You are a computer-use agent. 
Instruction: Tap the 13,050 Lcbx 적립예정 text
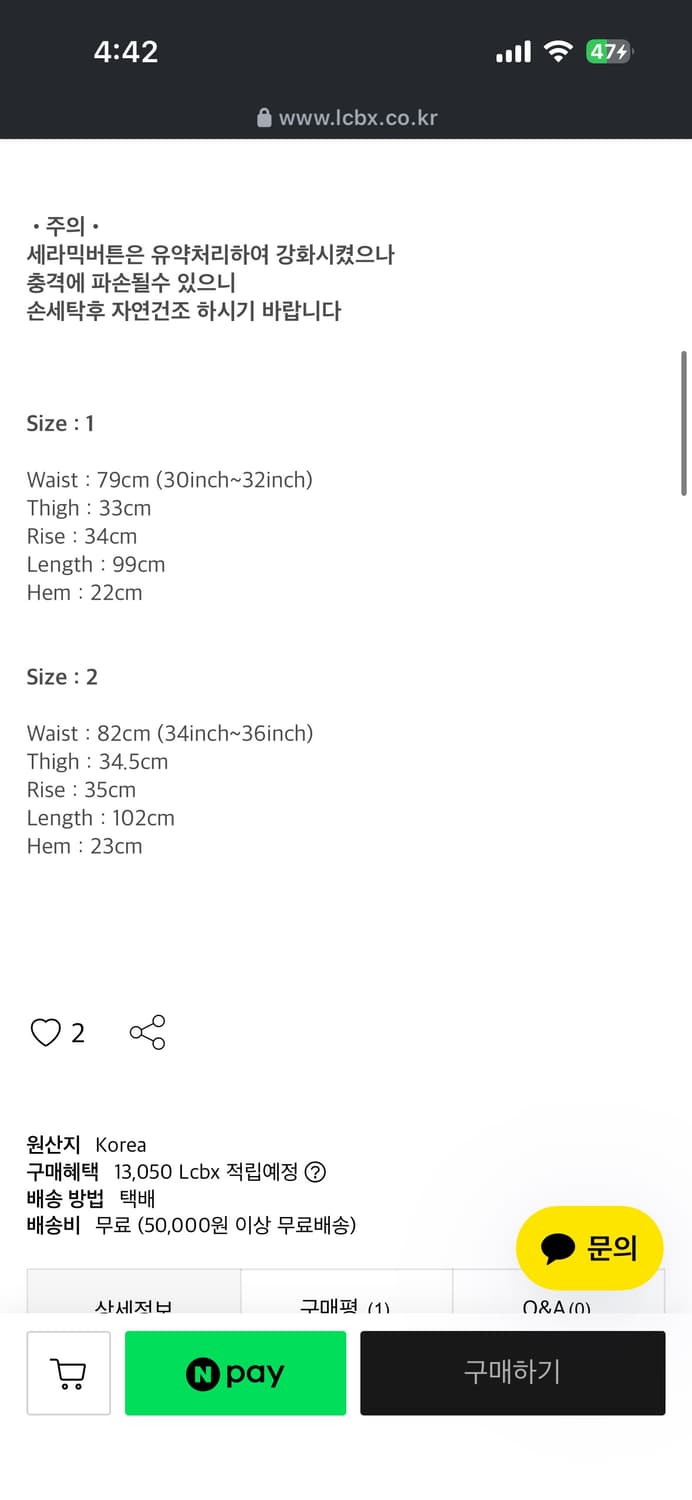pos(206,1172)
